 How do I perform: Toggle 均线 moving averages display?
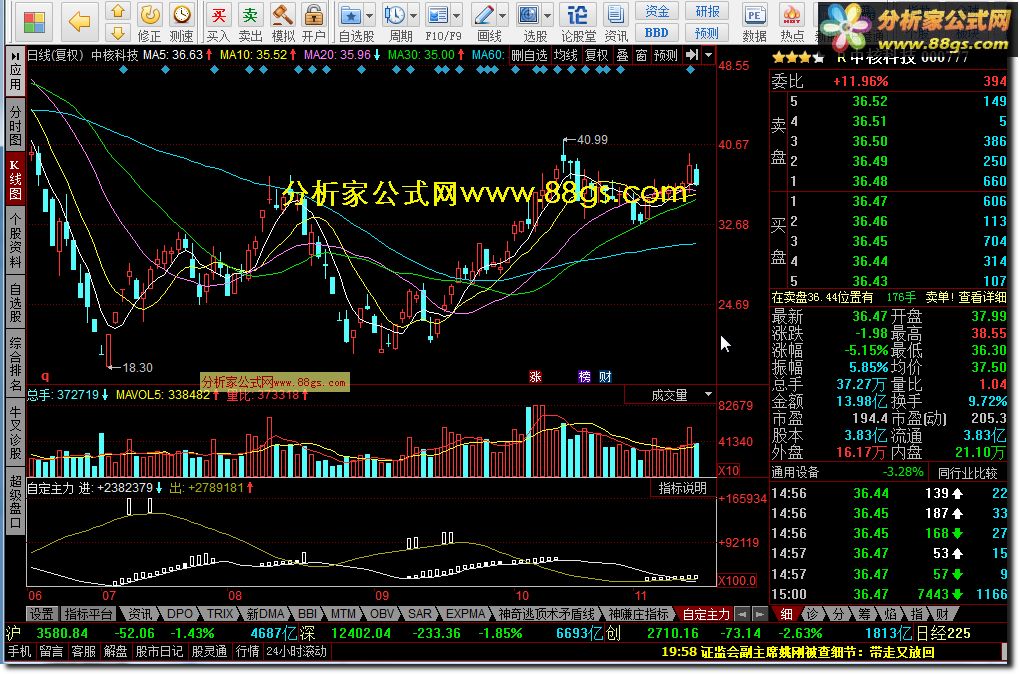pos(566,55)
